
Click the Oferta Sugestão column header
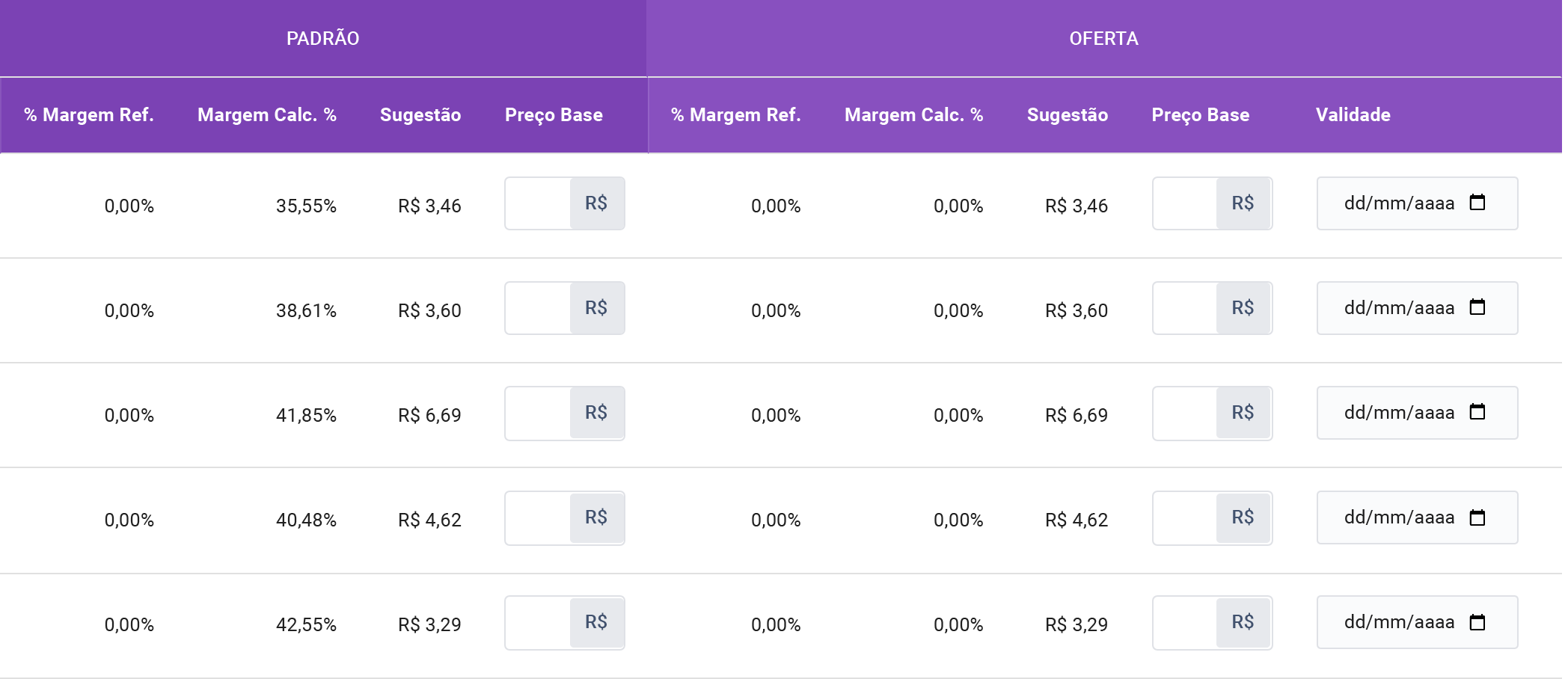(1067, 114)
